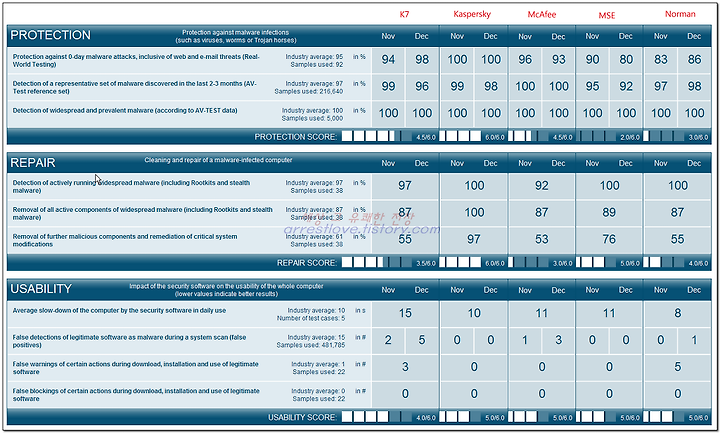Select Kaspersky average slow-down value 10
Viewport: 720px width, 433px height.
474,313
